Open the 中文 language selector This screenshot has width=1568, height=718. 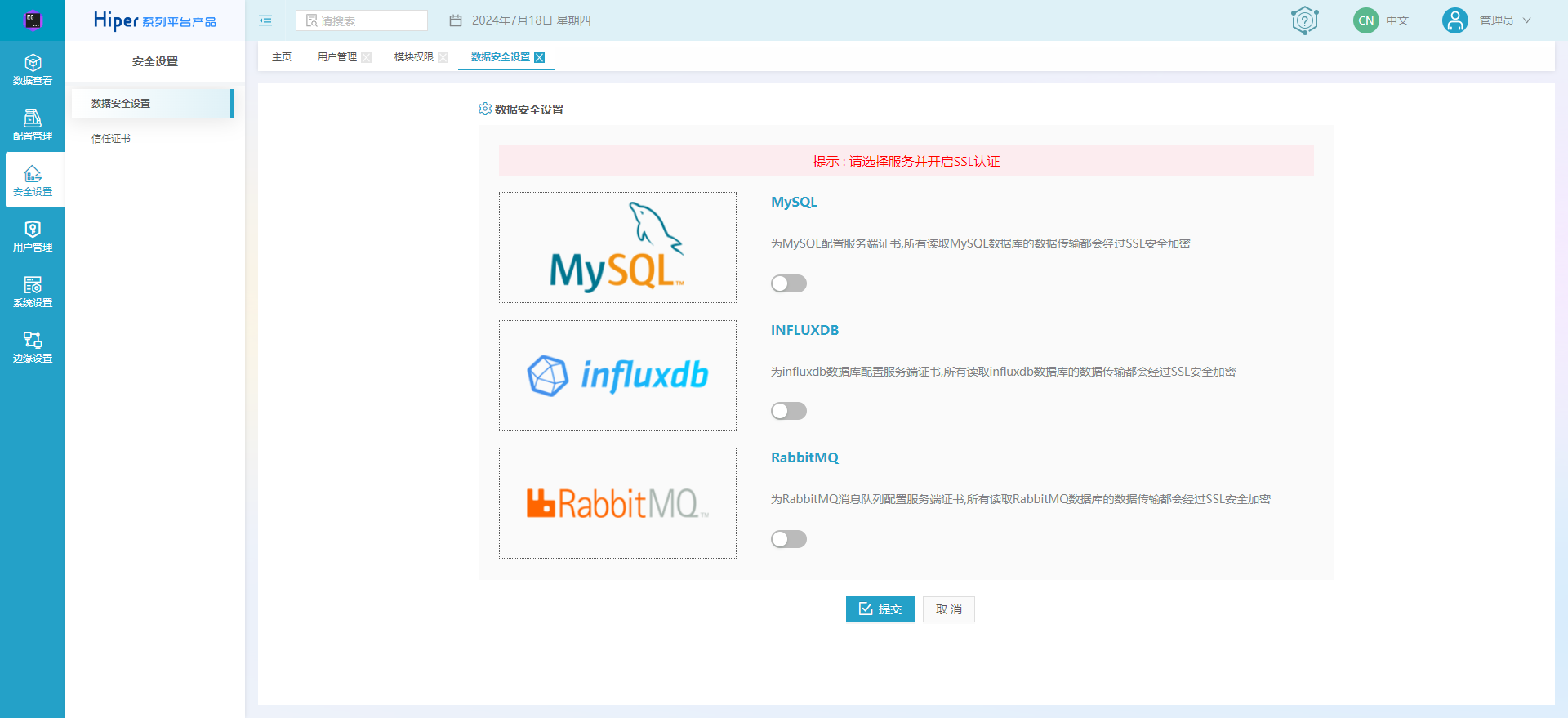click(x=1397, y=20)
